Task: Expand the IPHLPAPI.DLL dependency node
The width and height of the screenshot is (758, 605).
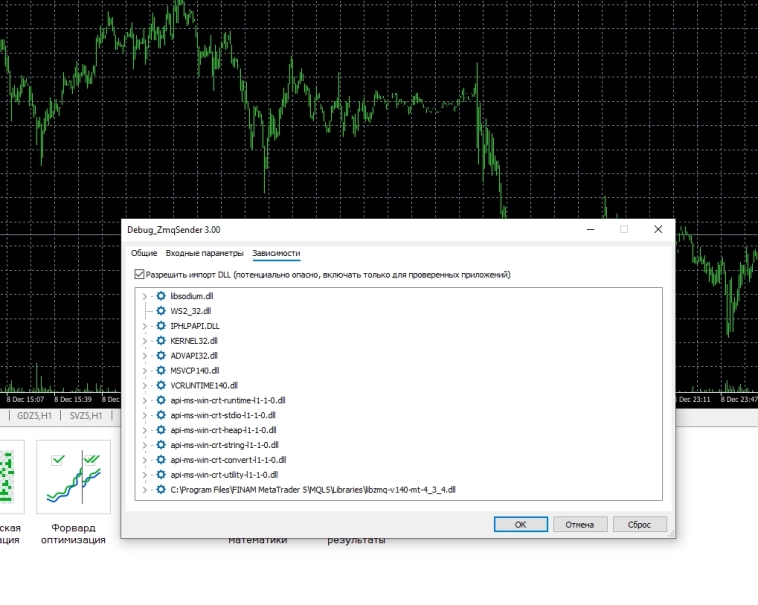Action: point(145,326)
